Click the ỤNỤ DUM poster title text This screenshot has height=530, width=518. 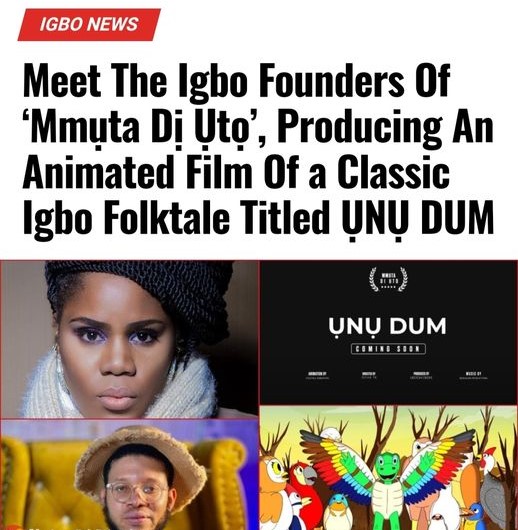[x=387, y=327]
